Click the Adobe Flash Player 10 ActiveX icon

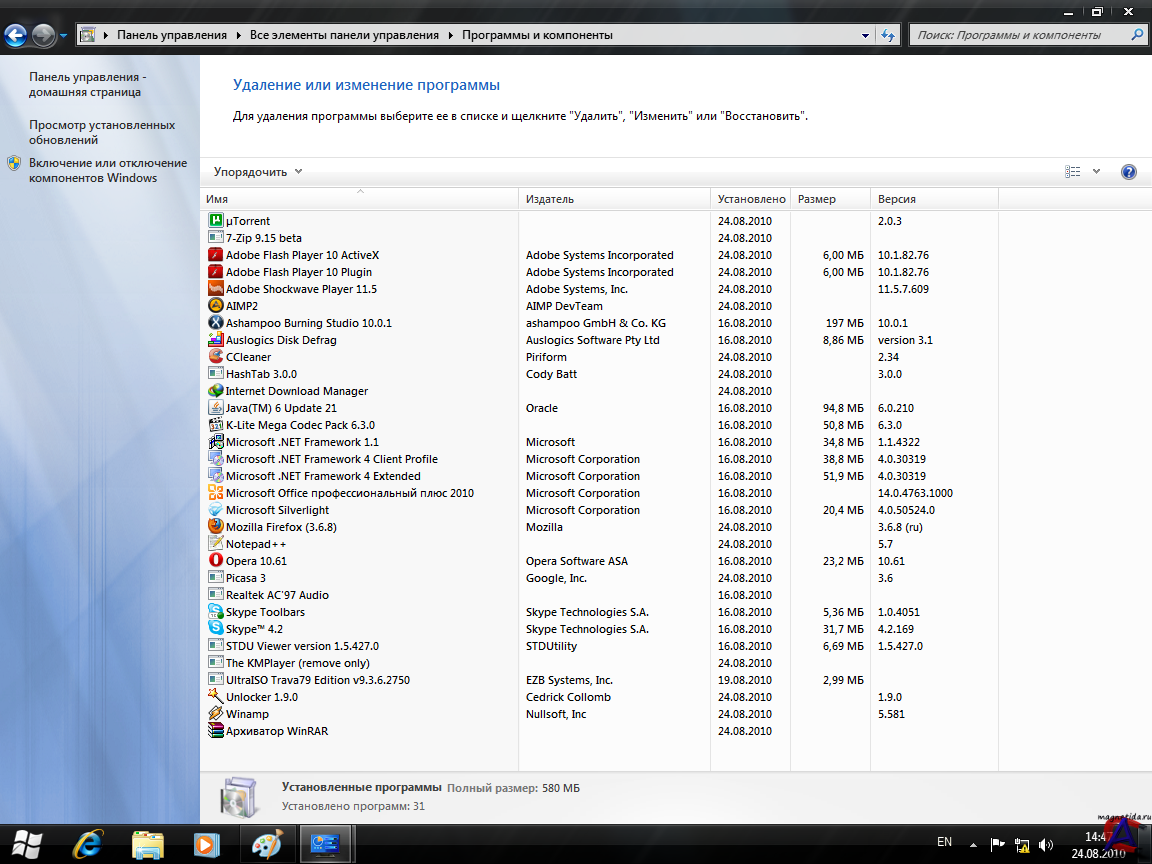point(215,255)
